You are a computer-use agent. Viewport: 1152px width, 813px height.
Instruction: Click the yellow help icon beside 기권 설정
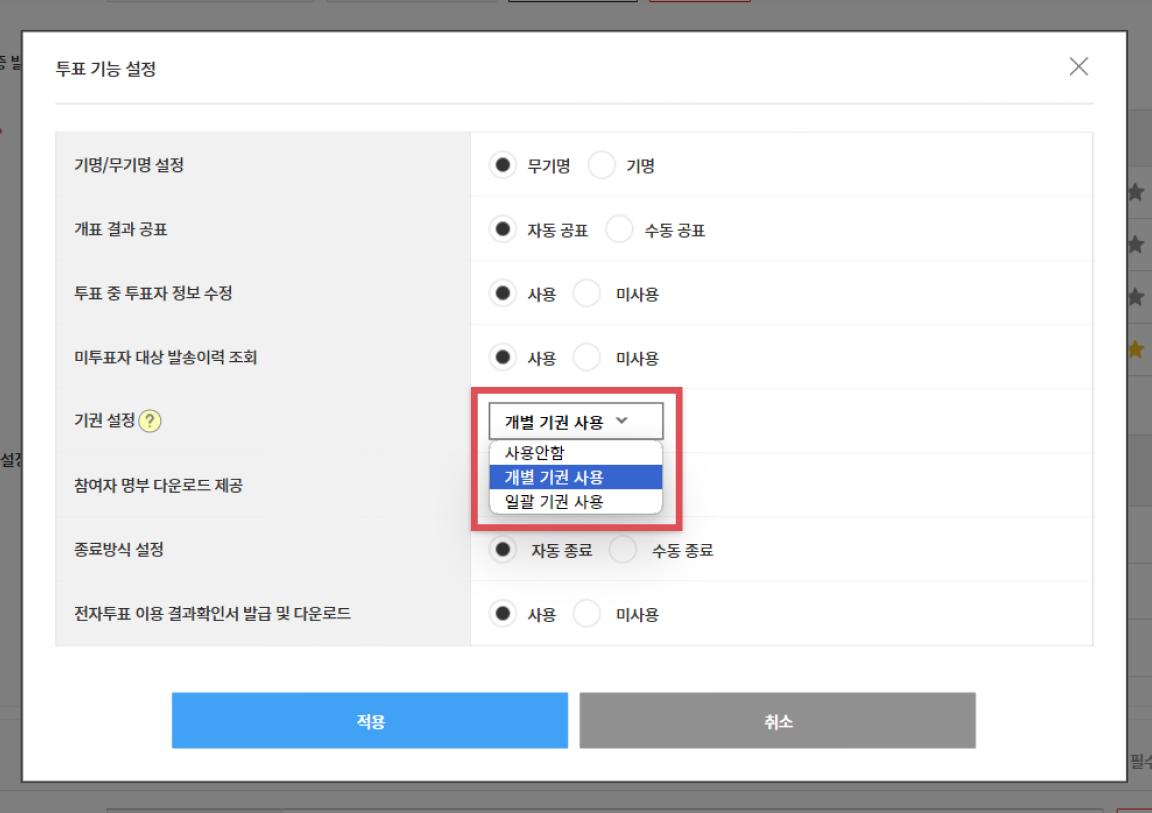[x=150, y=421]
